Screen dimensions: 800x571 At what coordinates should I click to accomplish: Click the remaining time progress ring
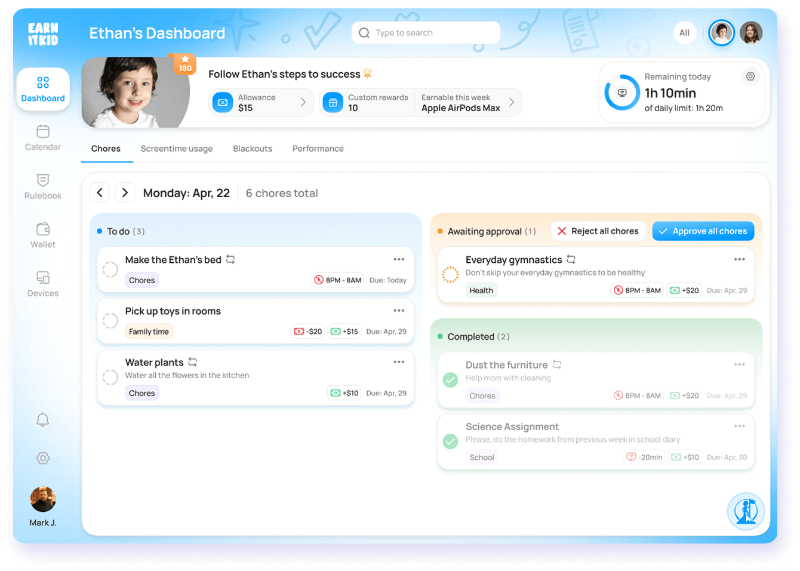[622, 93]
